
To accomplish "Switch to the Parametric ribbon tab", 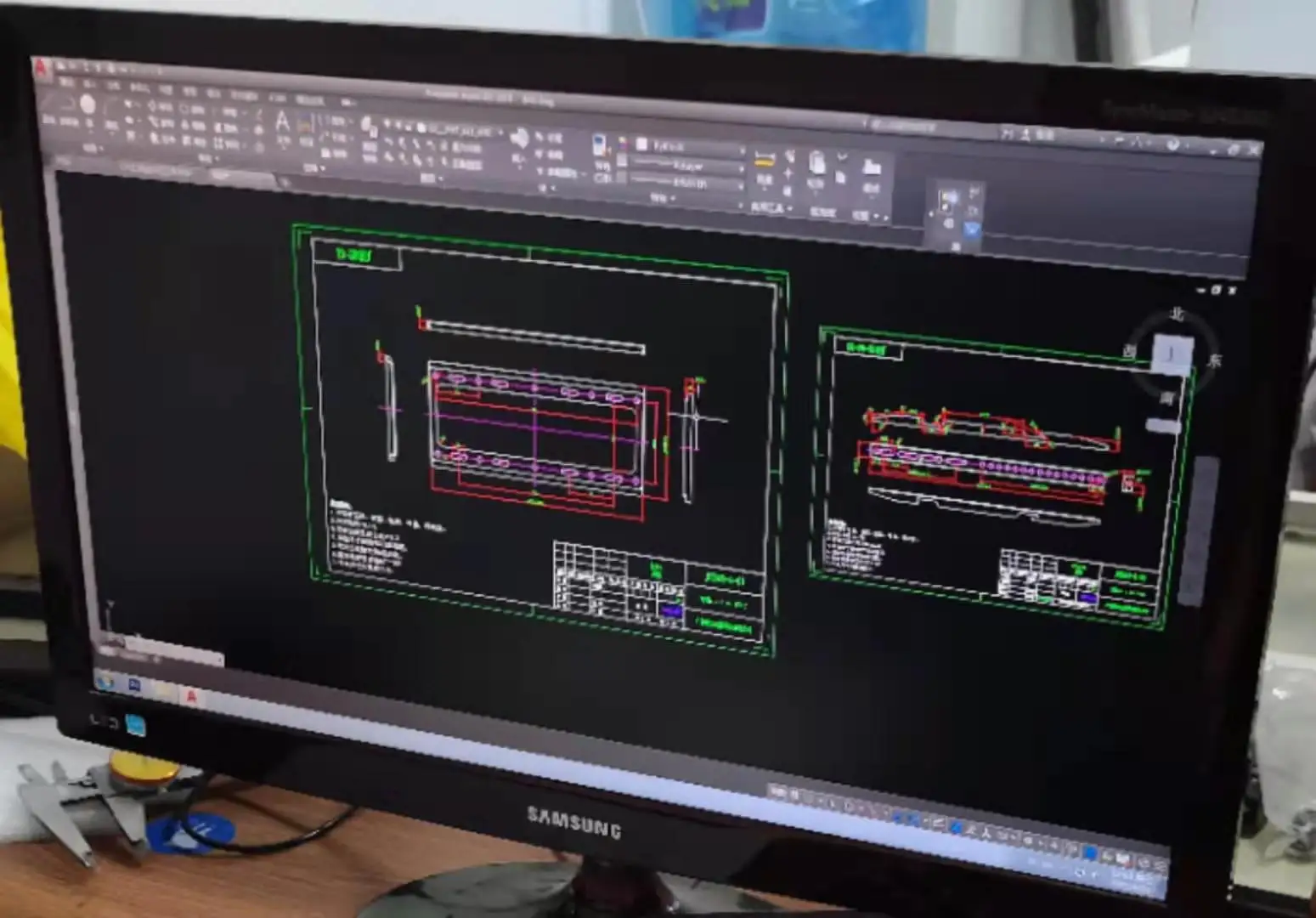I will (x=138, y=87).
